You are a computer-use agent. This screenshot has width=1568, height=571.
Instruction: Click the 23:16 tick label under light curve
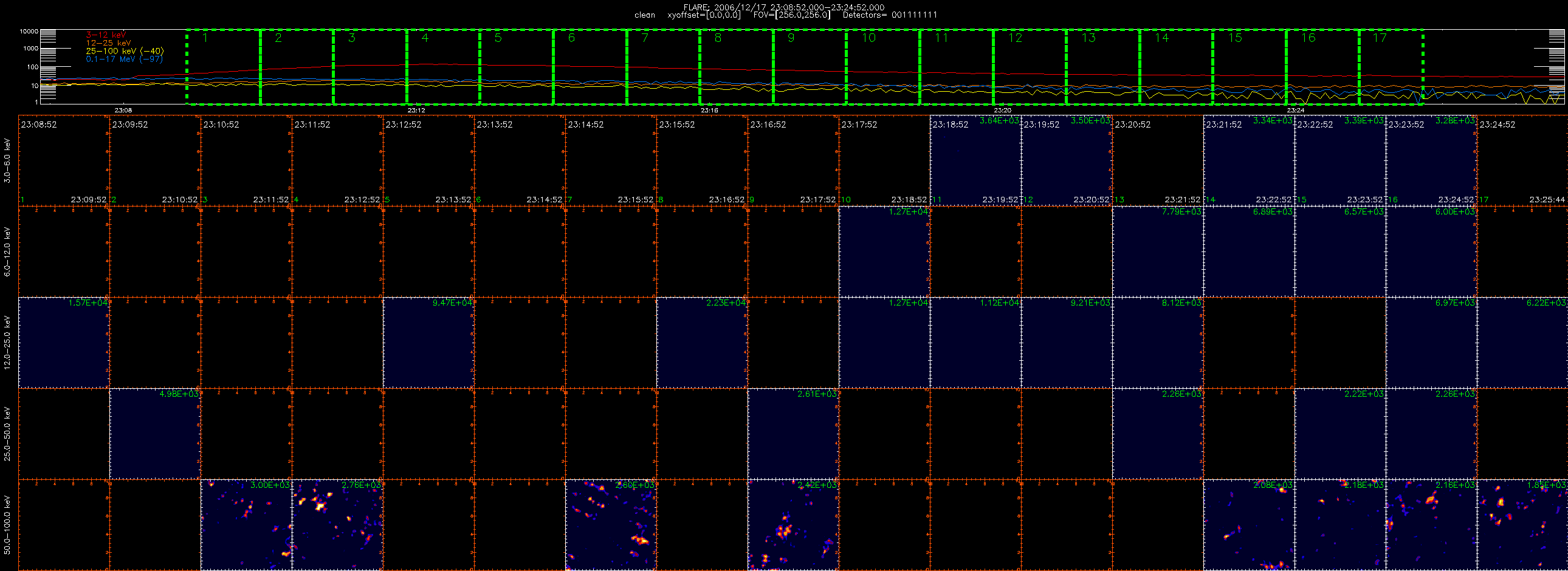click(x=709, y=110)
